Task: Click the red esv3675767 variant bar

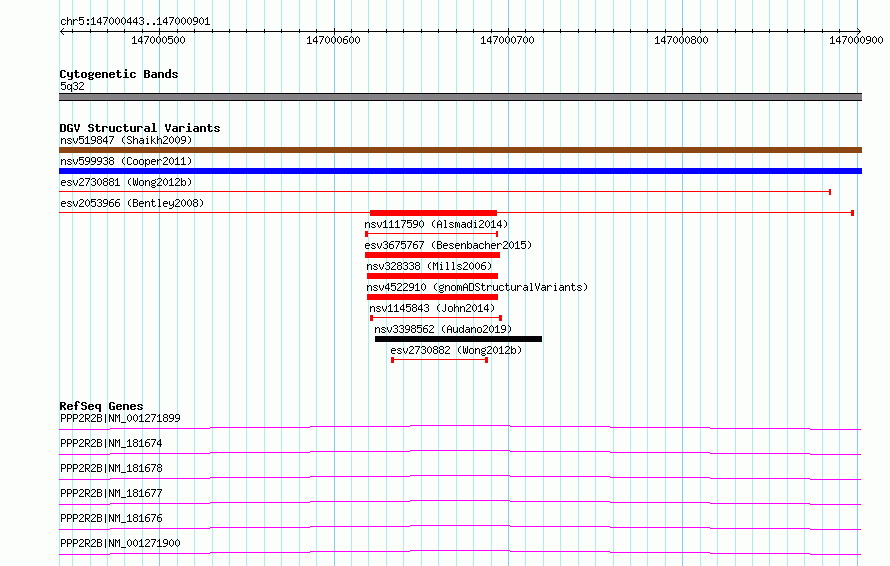Action: (432, 255)
